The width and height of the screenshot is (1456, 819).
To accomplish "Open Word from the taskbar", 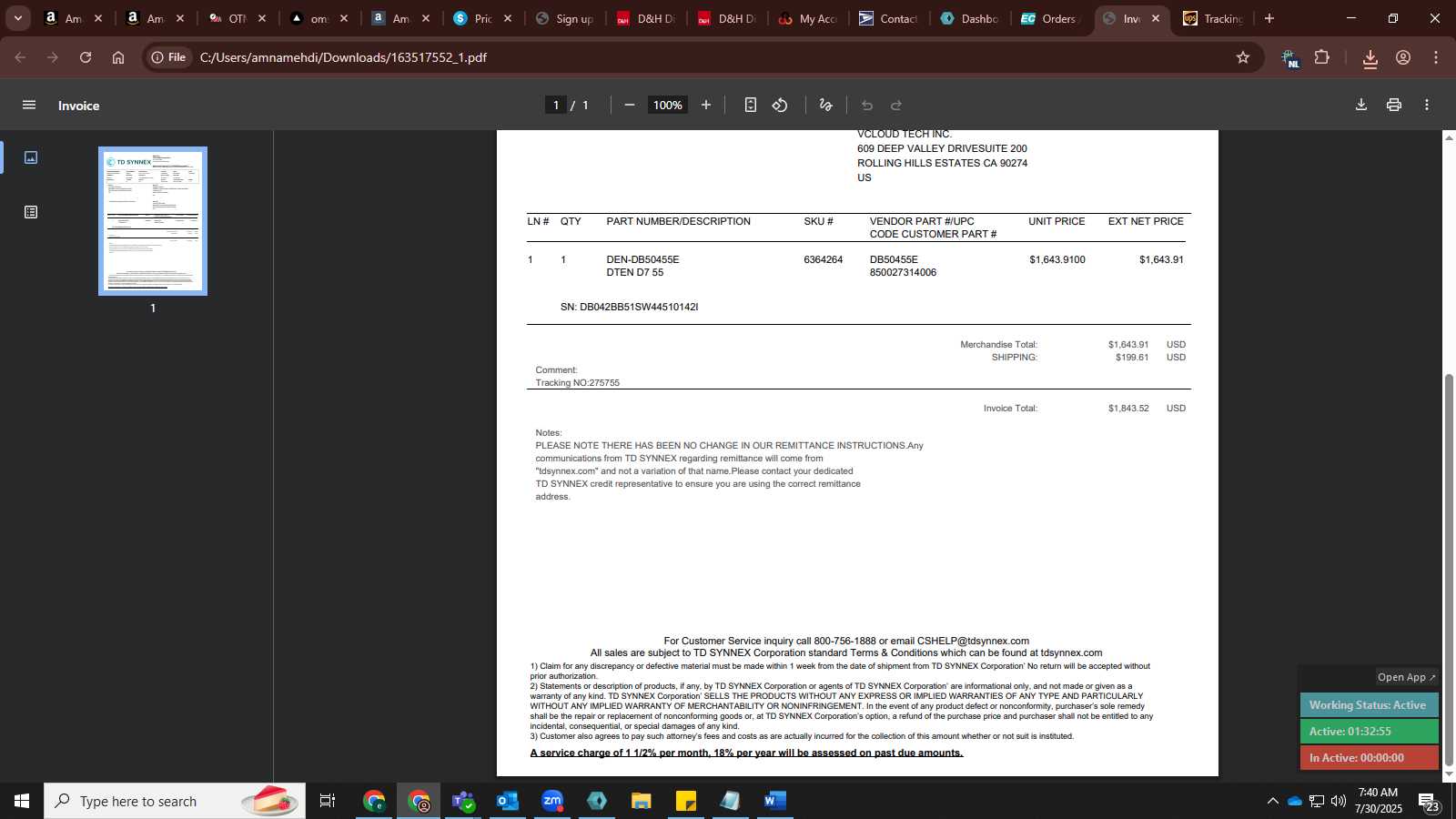I will tap(775, 801).
